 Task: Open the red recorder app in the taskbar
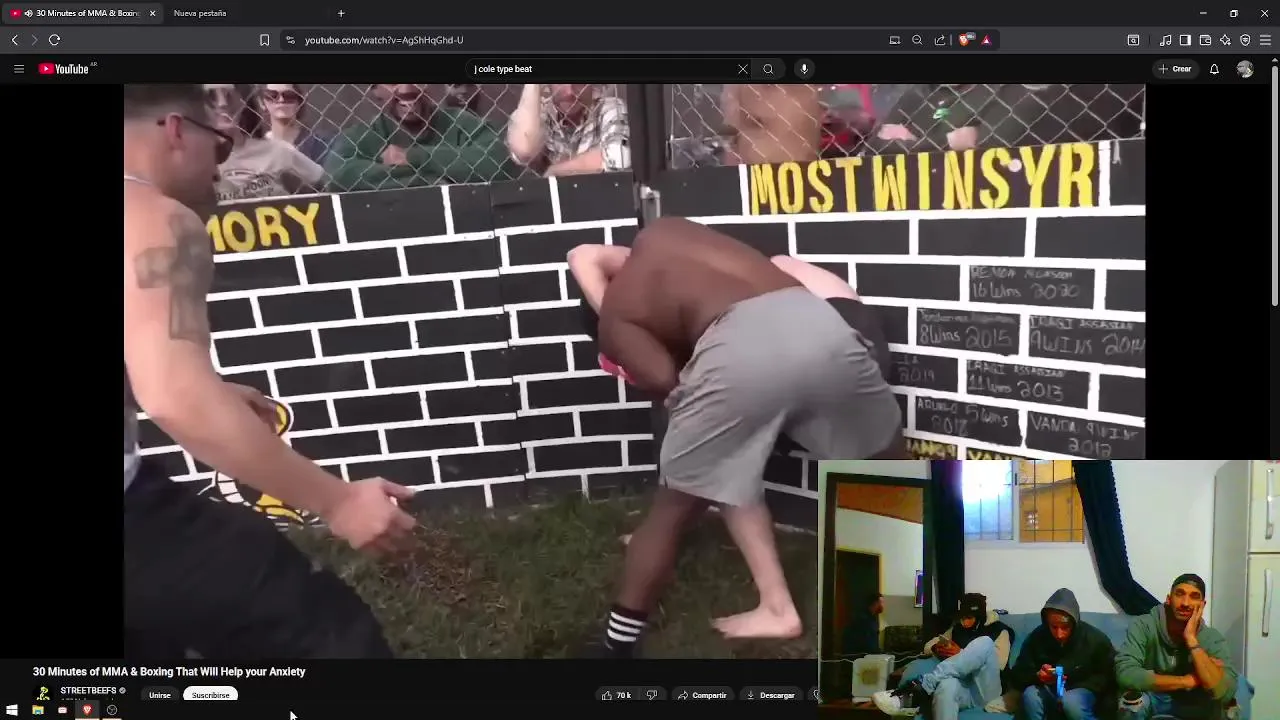(x=62, y=710)
